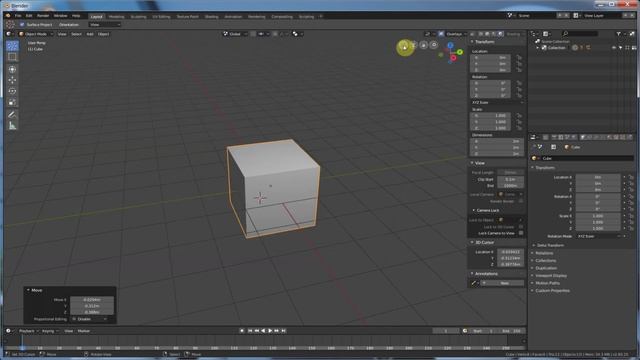Expand the Custom Properties panel
Viewport: 640px width, 360px height.
click(551, 291)
